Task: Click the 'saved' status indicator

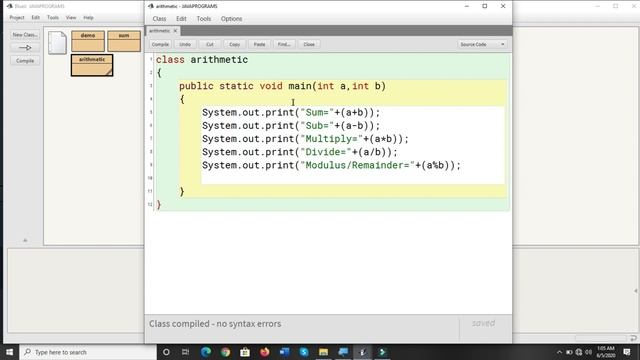Action: [x=483, y=323]
